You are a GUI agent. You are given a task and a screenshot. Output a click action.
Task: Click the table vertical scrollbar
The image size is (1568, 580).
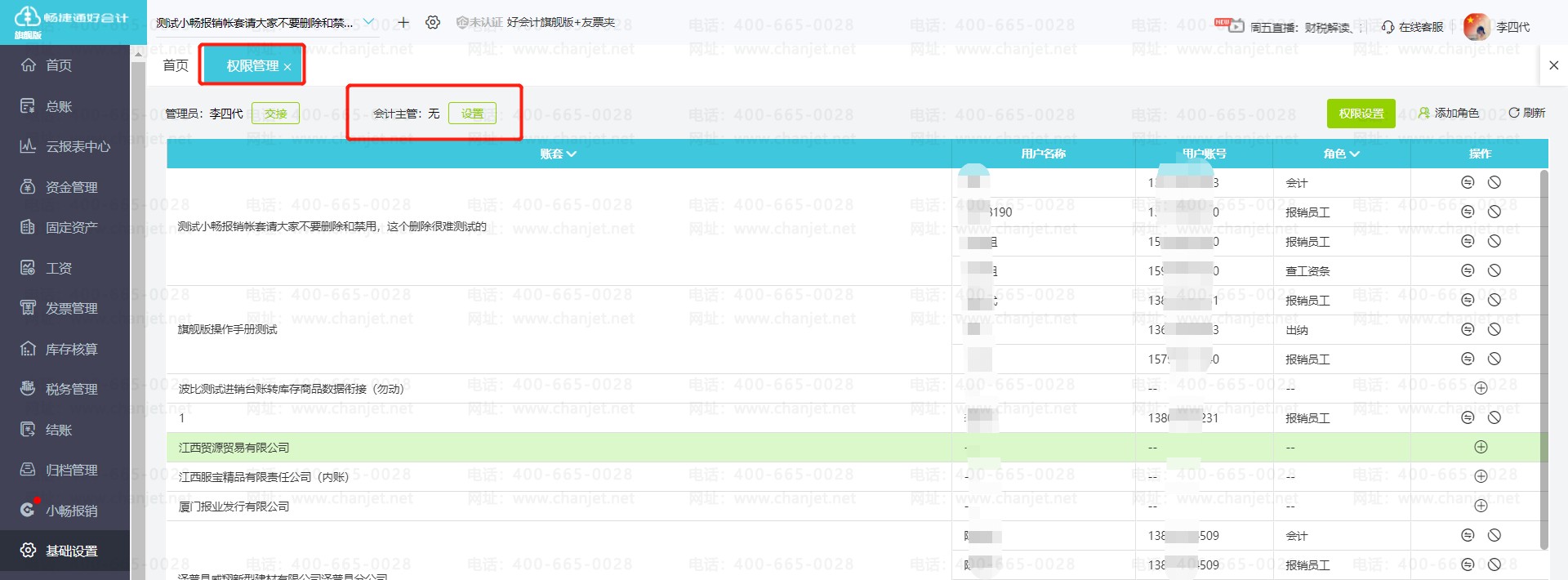click(1543, 359)
